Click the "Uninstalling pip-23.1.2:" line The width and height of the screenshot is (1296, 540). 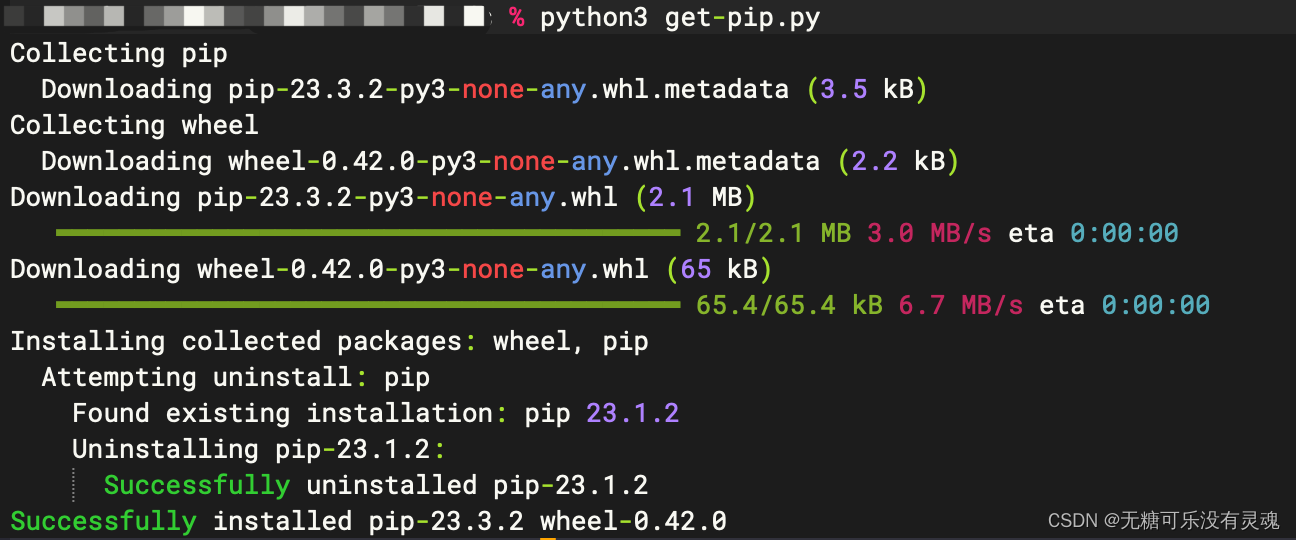tap(259, 449)
